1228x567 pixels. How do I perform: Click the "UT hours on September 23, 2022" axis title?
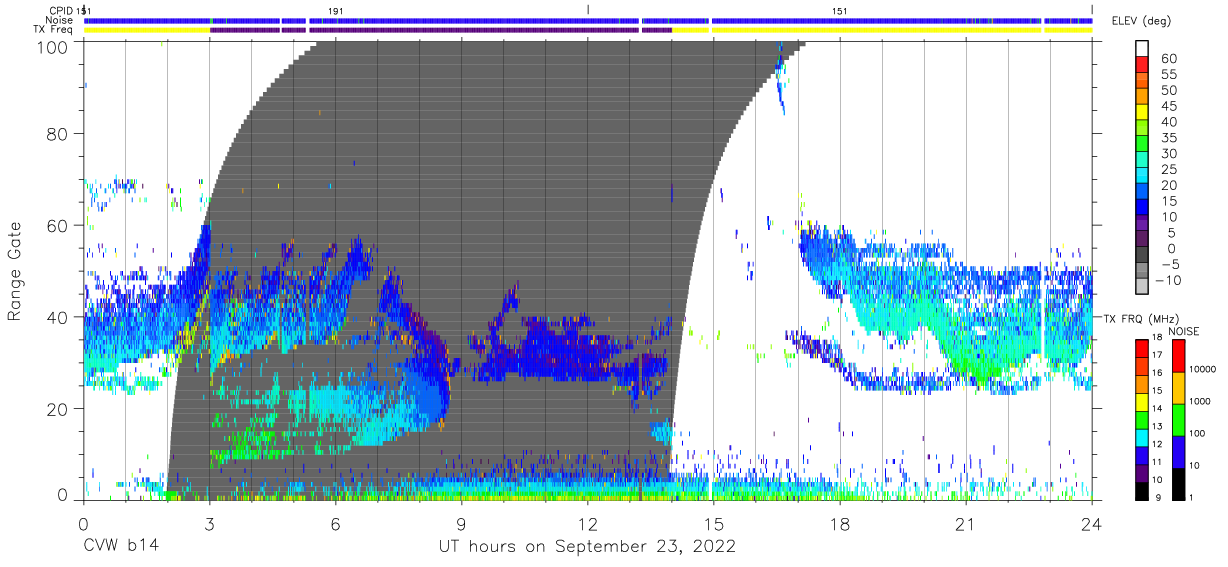point(587,546)
